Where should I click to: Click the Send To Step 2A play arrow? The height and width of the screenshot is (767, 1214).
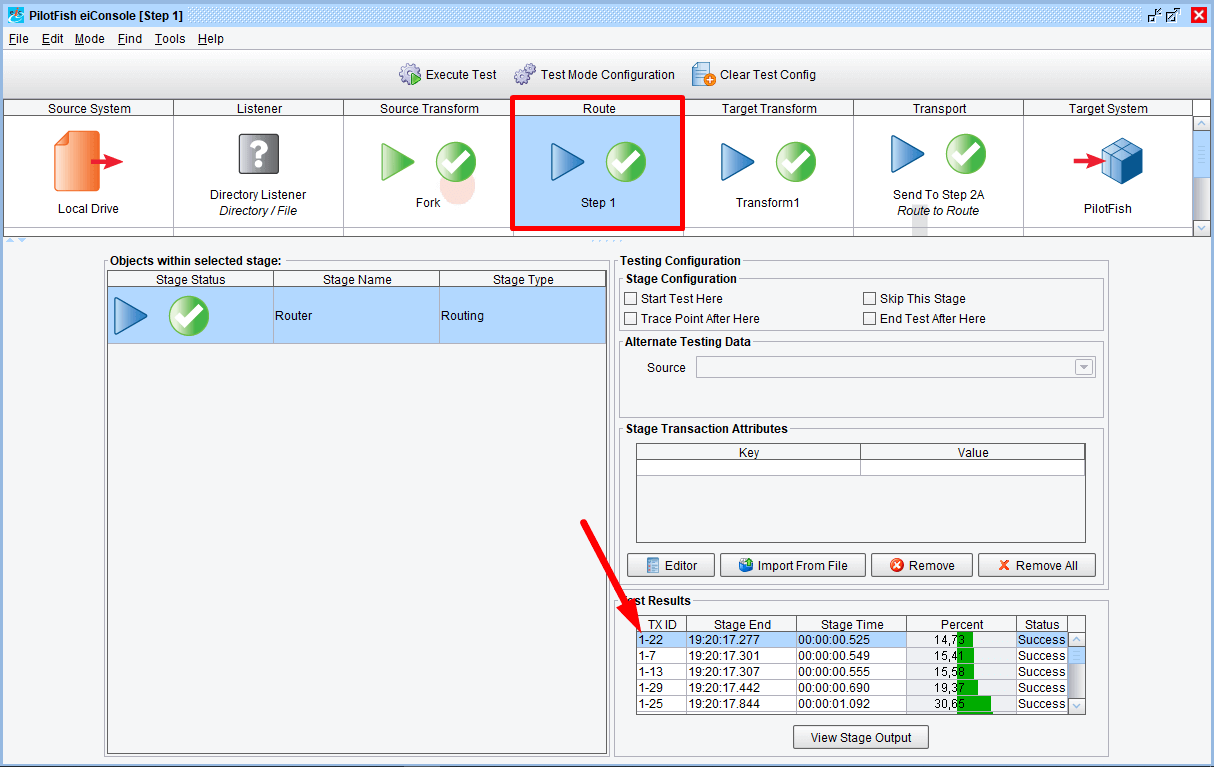pyautogui.click(x=907, y=154)
